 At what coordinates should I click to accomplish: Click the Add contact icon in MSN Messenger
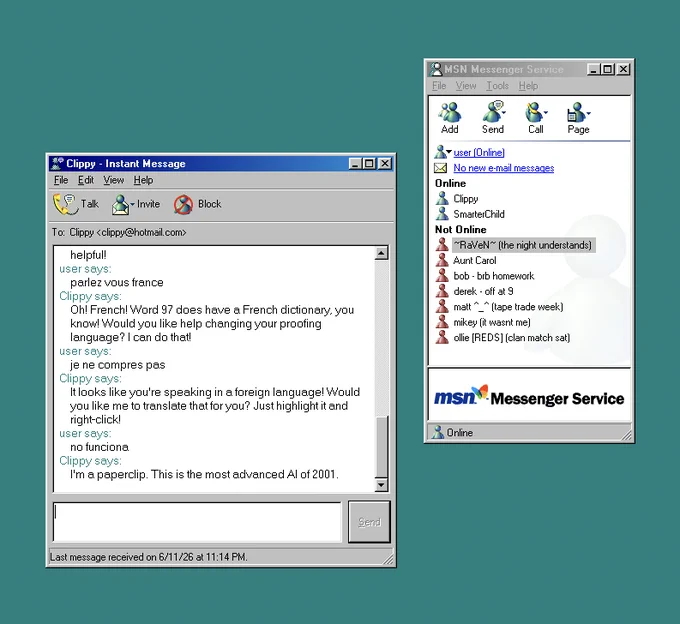point(450,112)
